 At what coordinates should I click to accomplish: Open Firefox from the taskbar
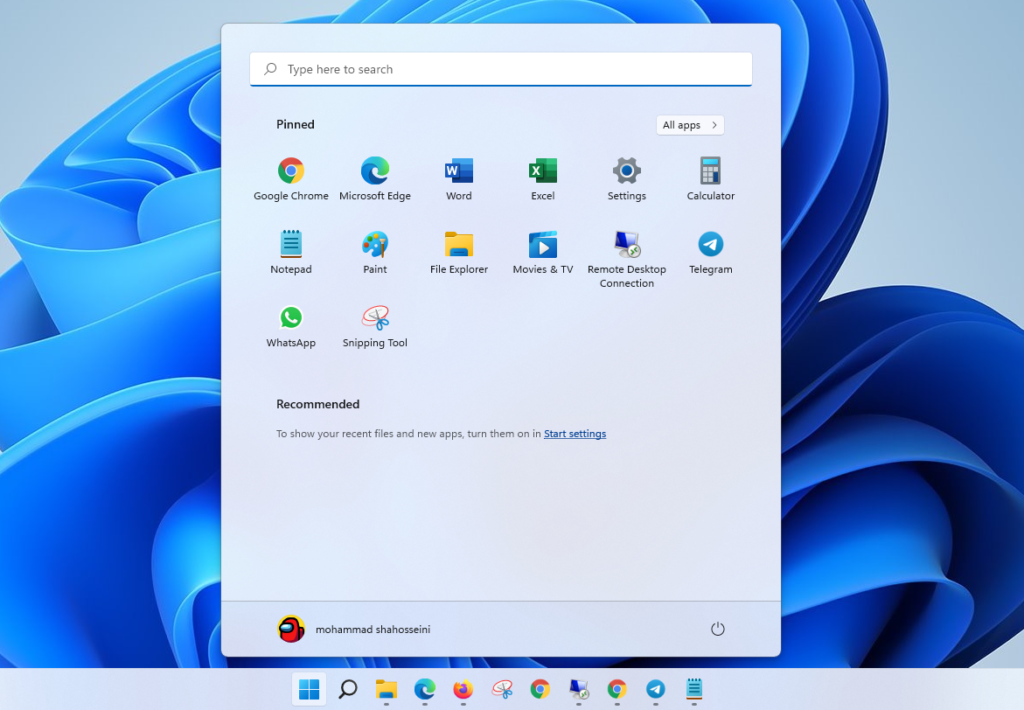[463, 688]
